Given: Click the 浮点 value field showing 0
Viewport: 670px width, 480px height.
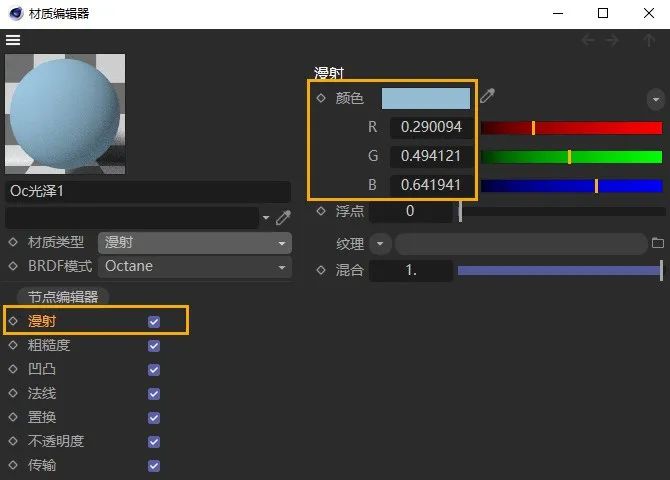Looking at the screenshot, I should tap(411, 211).
